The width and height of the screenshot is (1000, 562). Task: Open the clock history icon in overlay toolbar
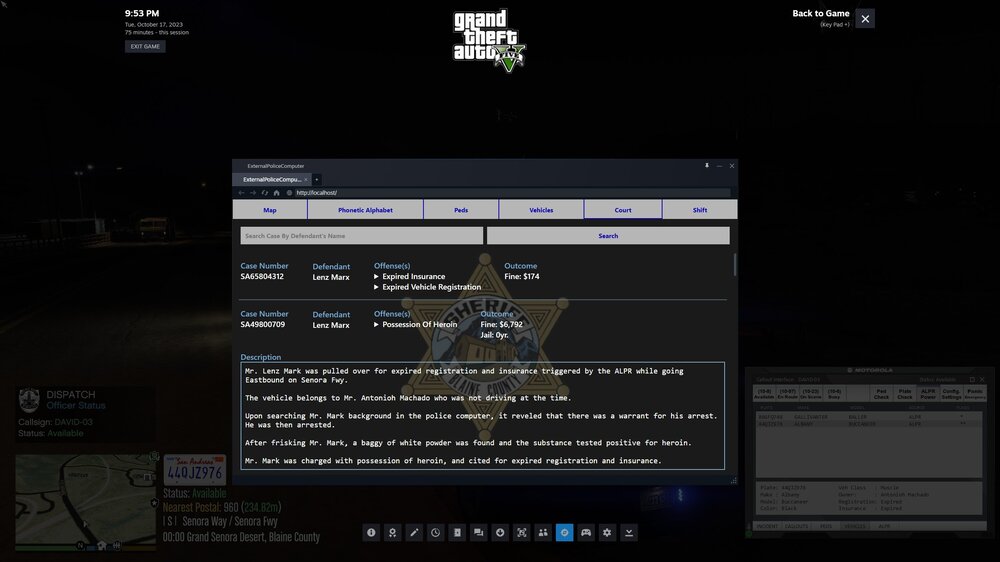pyautogui.click(x=436, y=533)
